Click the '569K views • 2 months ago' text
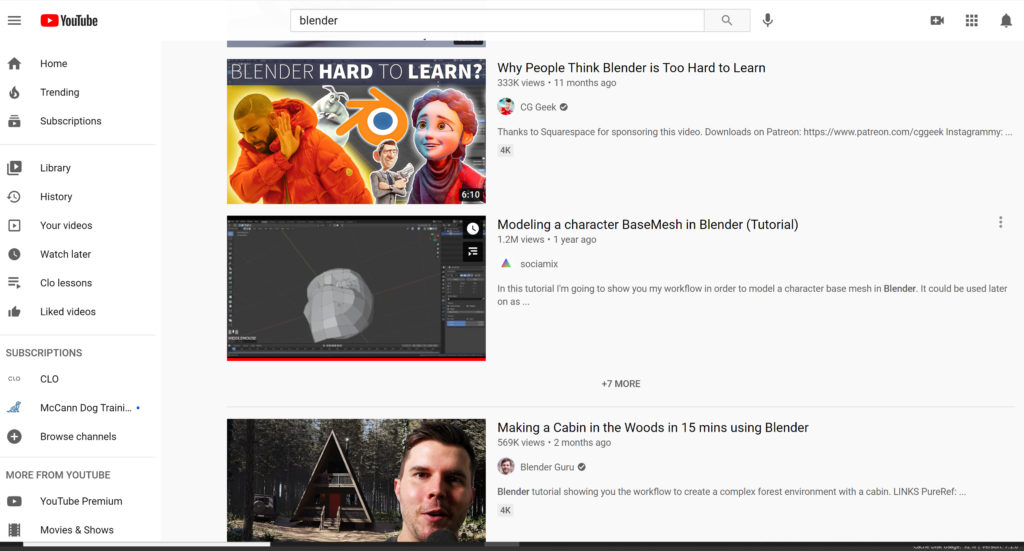Viewport: 1024px width, 551px height. click(554, 443)
